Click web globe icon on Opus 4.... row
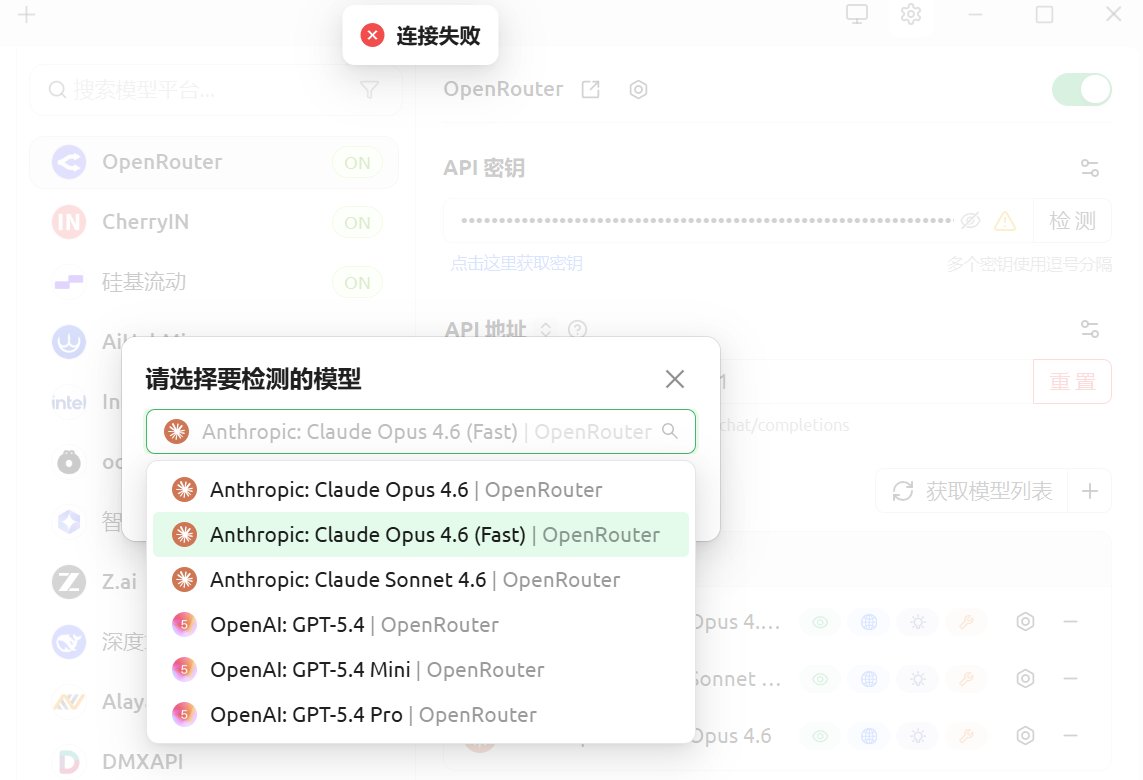The width and height of the screenshot is (1143, 780). coord(869,623)
